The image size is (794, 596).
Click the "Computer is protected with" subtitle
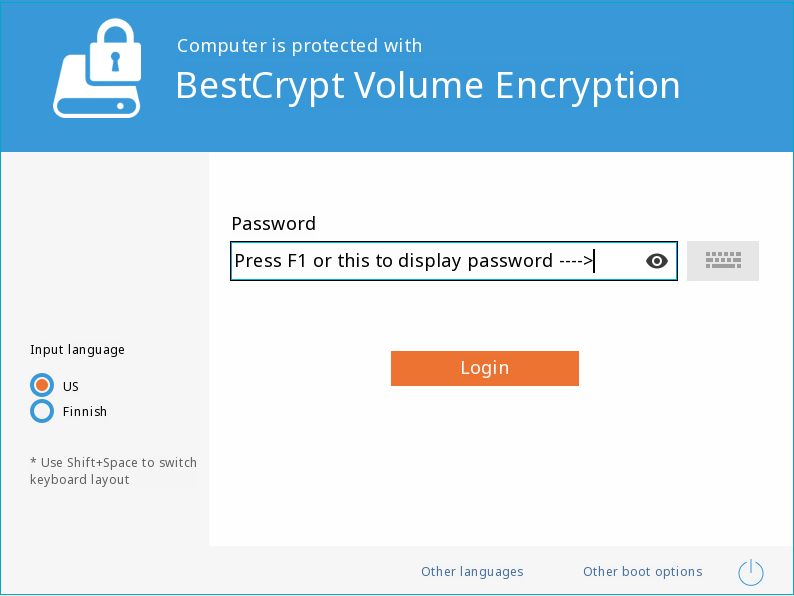[x=299, y=46]
